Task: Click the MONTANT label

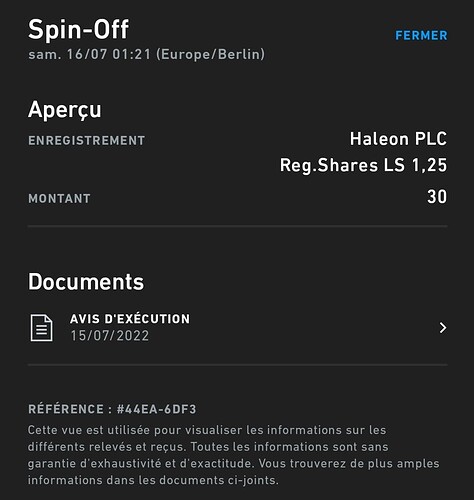Action: point(59,199)
